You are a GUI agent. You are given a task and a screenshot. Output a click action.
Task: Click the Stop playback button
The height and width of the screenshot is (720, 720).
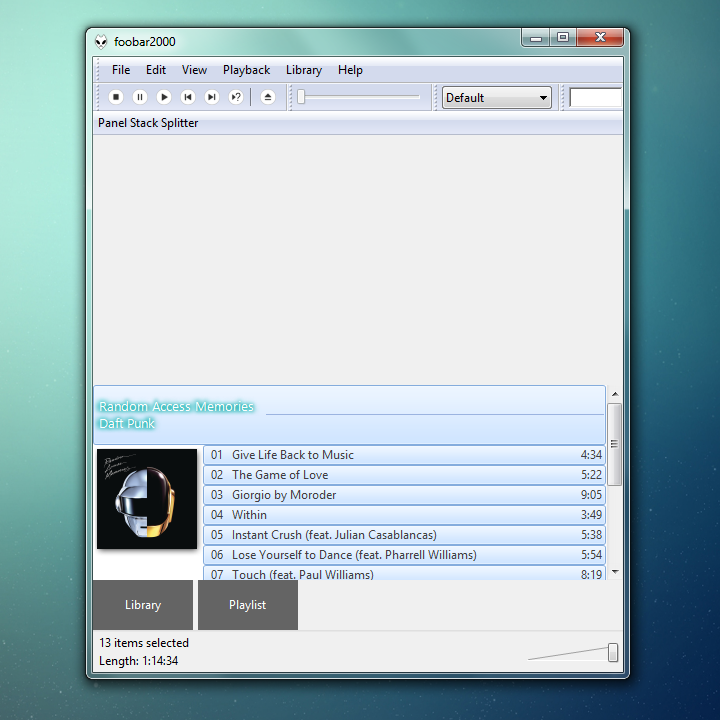[x=116, y=97]
